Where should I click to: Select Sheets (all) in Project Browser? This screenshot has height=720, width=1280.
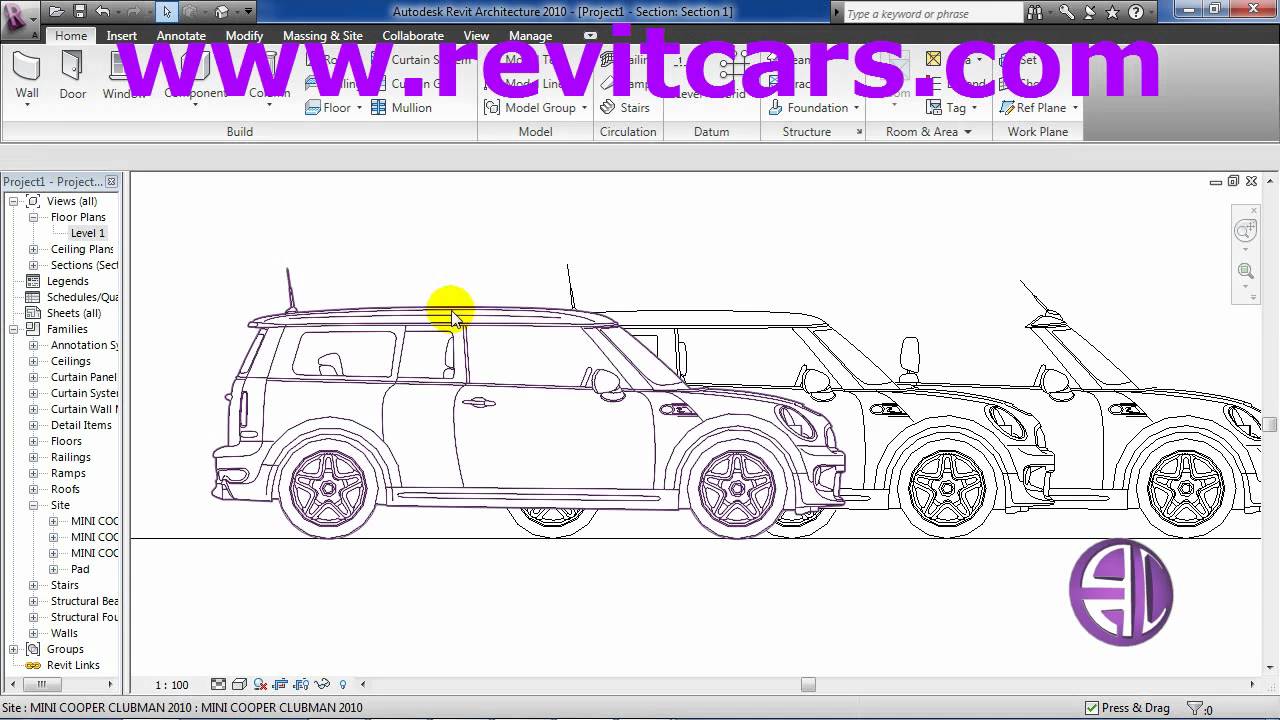[x=73, y=313]
